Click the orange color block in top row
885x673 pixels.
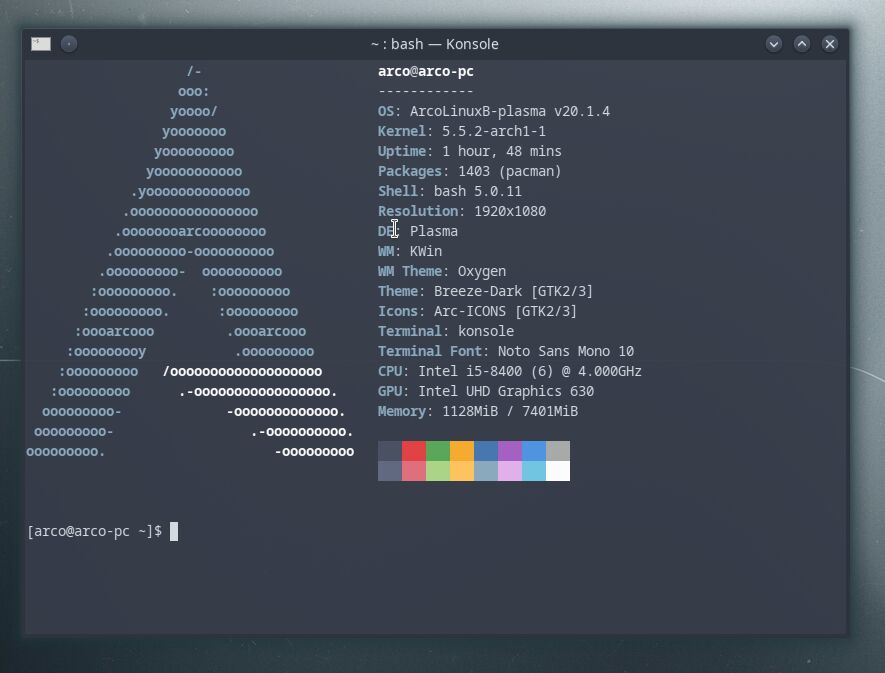(462, 451)
